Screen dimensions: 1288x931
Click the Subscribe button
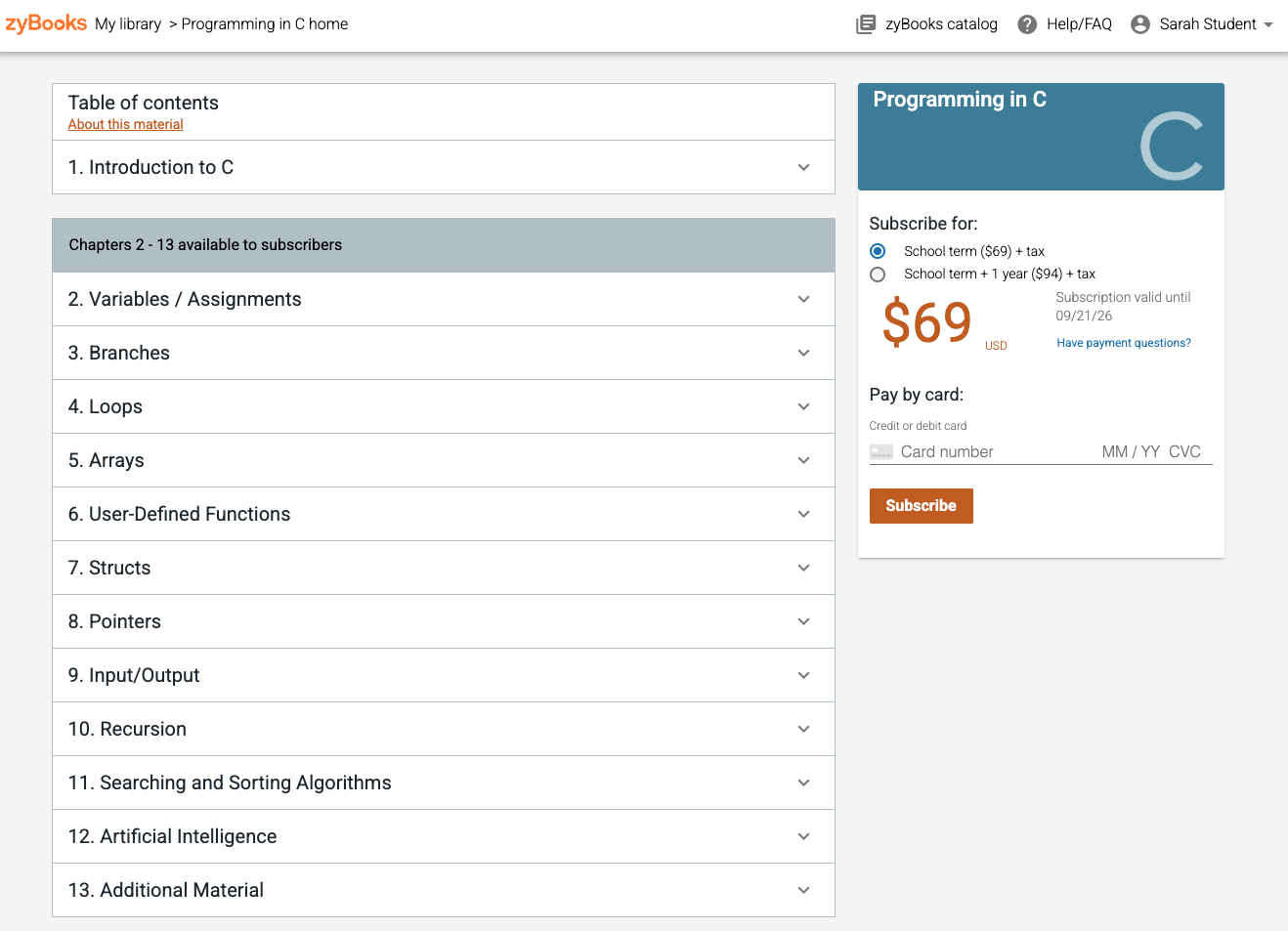coord(921,506)
